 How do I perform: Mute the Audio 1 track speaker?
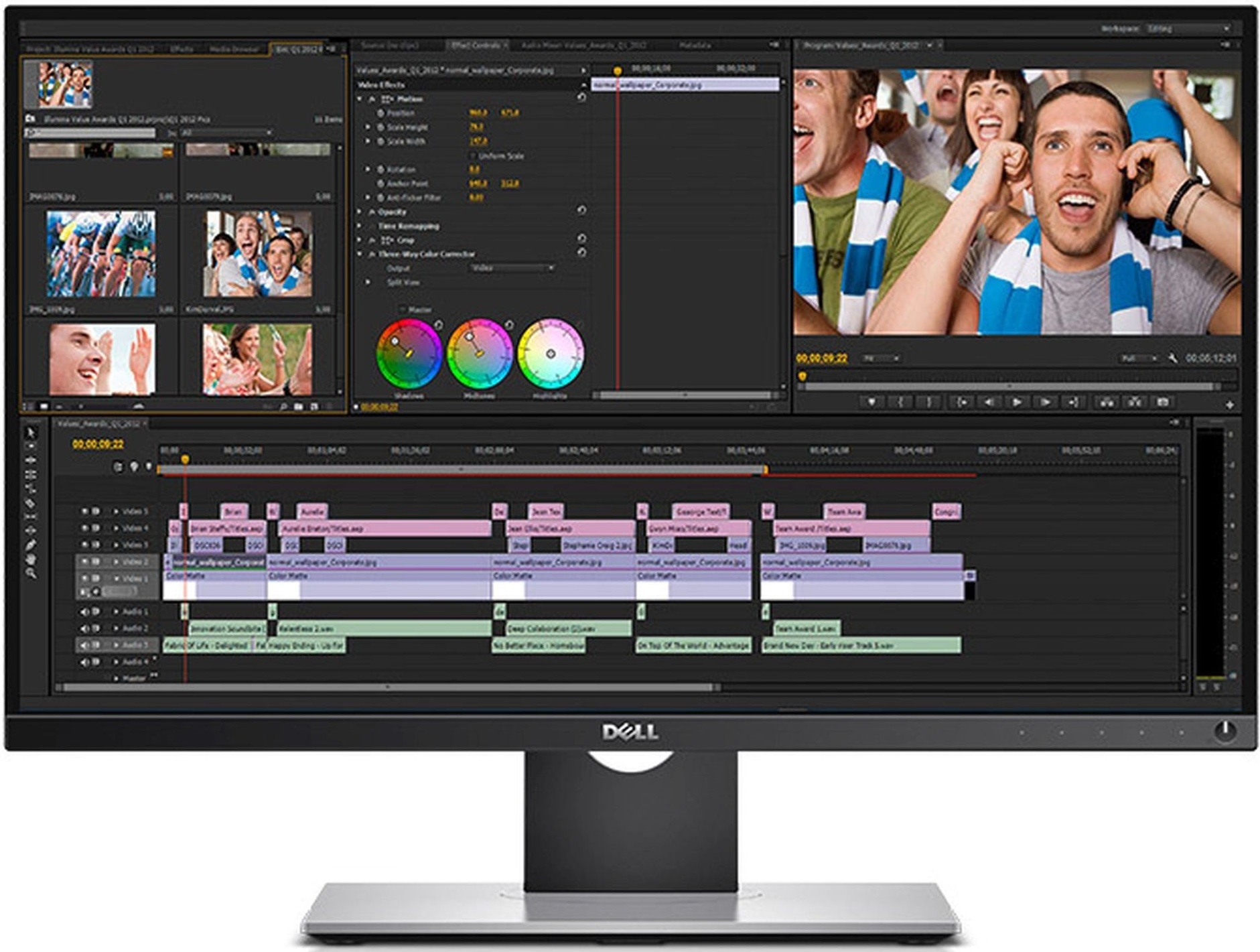point(84,612)
